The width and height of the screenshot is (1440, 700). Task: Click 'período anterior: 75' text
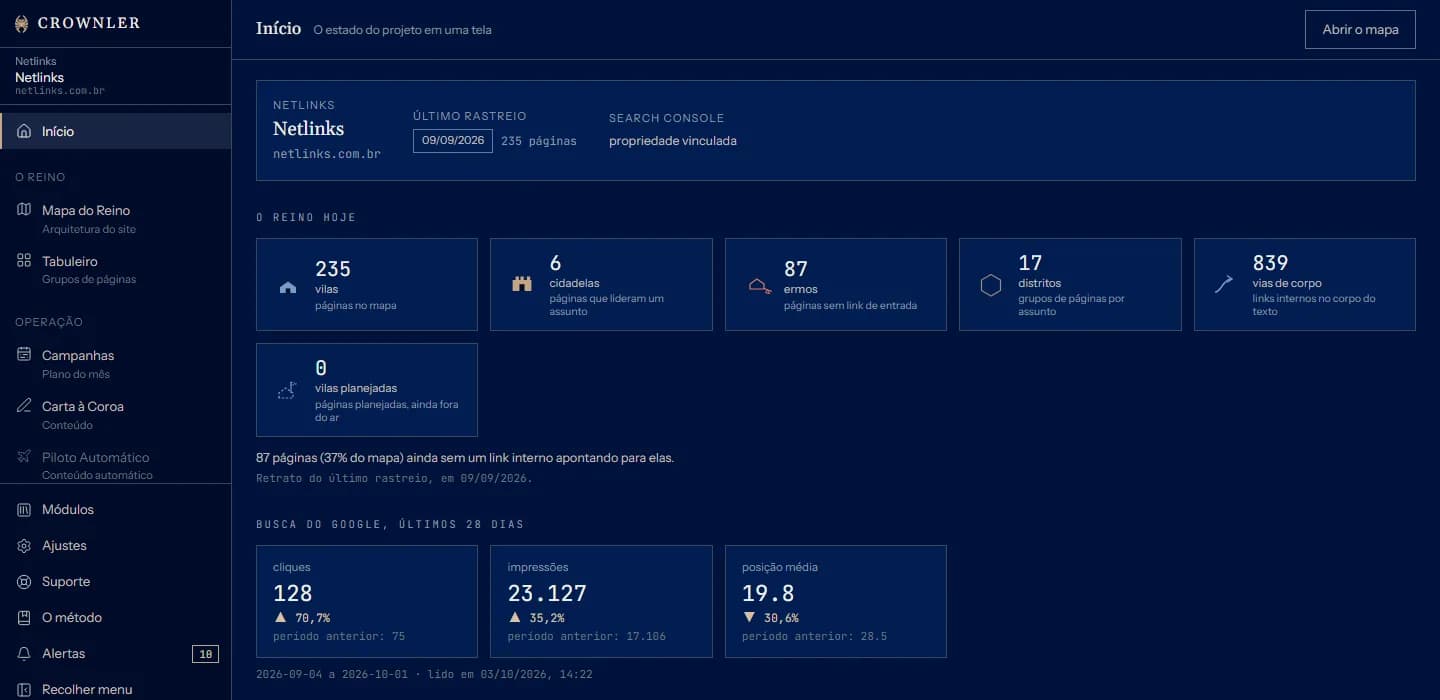tap(339, 636)
